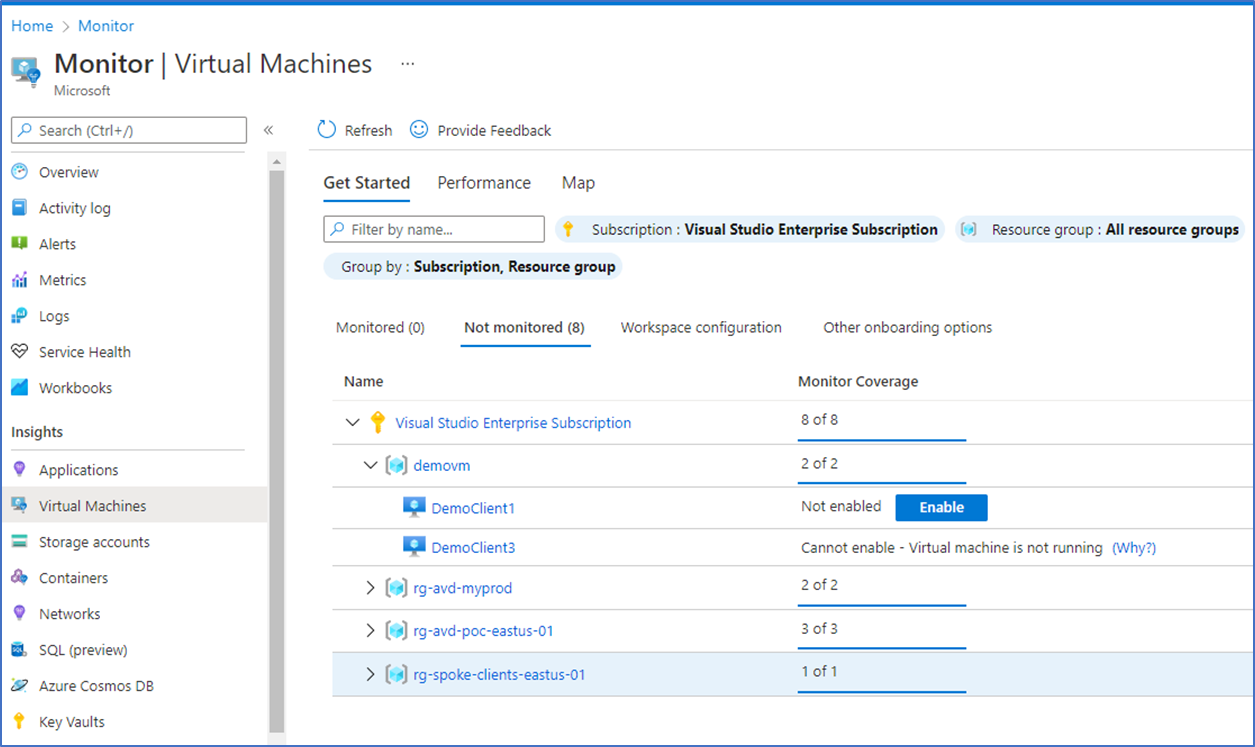Go to Home in breadcrumb
Viewport: 1255px width, 747px height.
click(x=31, y=26)
